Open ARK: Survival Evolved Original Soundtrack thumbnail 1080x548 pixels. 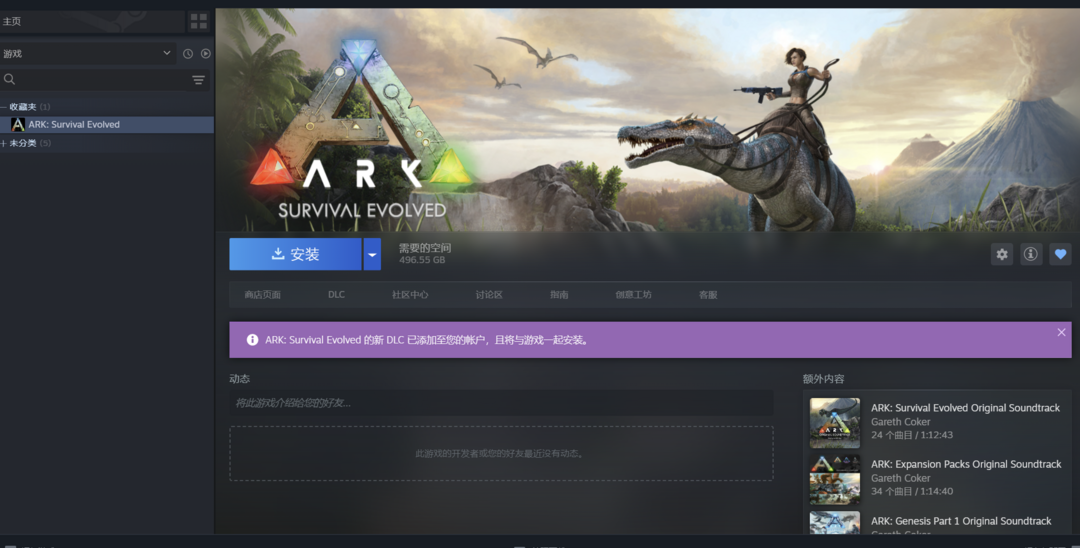click(835, 423)
